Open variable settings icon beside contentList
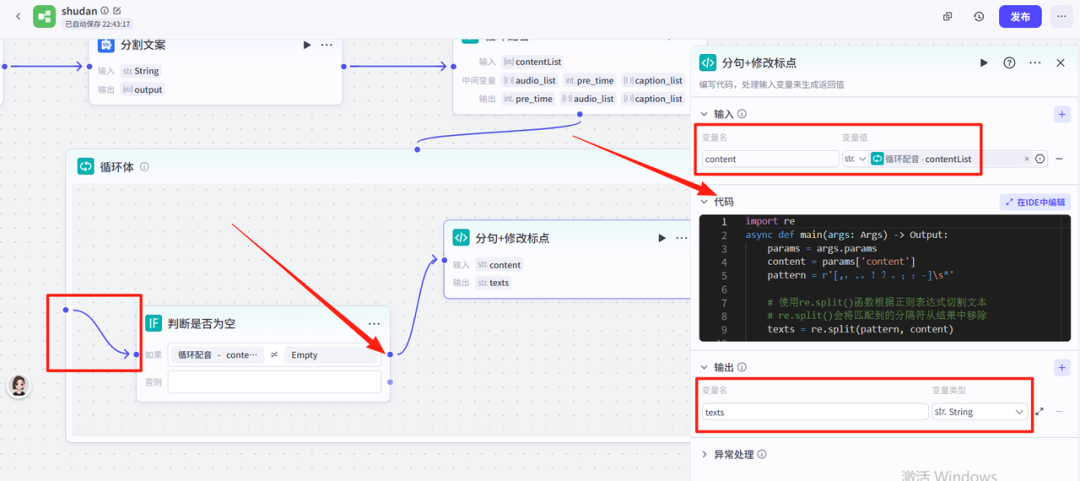Screen dimensions: 1080x481 (1040, 158)
